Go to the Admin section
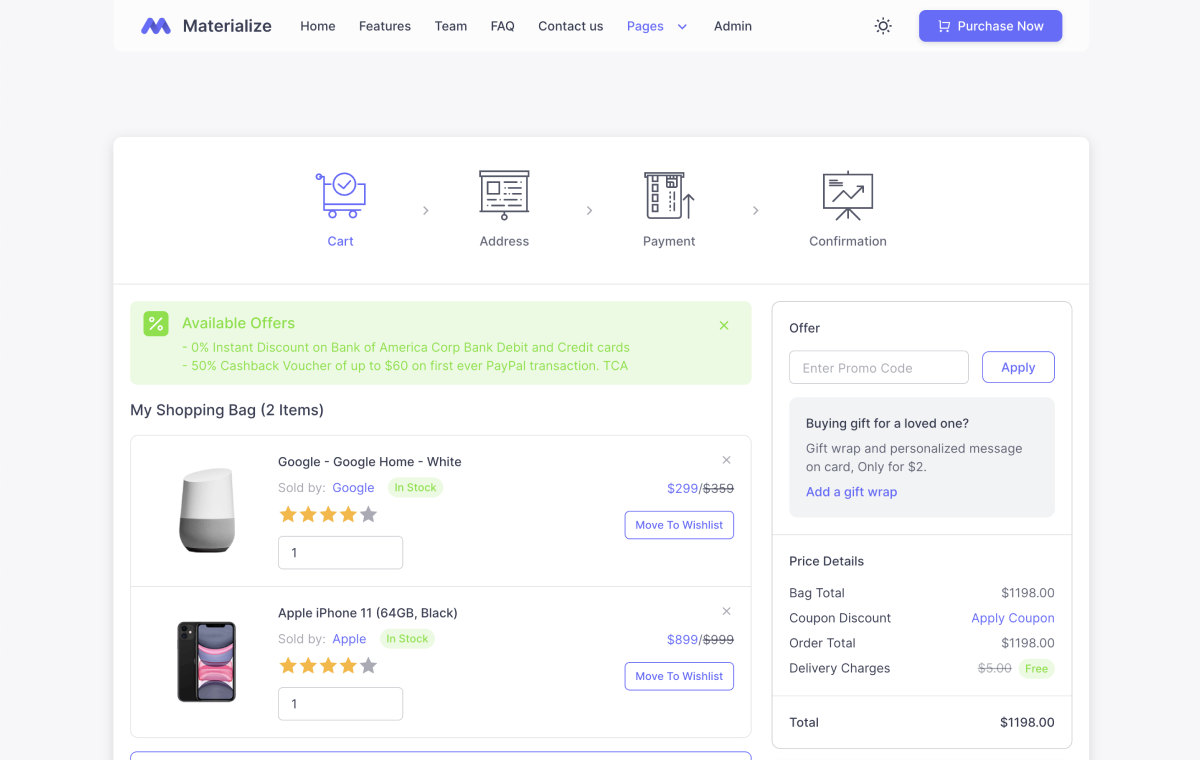The height and width of the screenshot is (760, 1200). [732, 26]
